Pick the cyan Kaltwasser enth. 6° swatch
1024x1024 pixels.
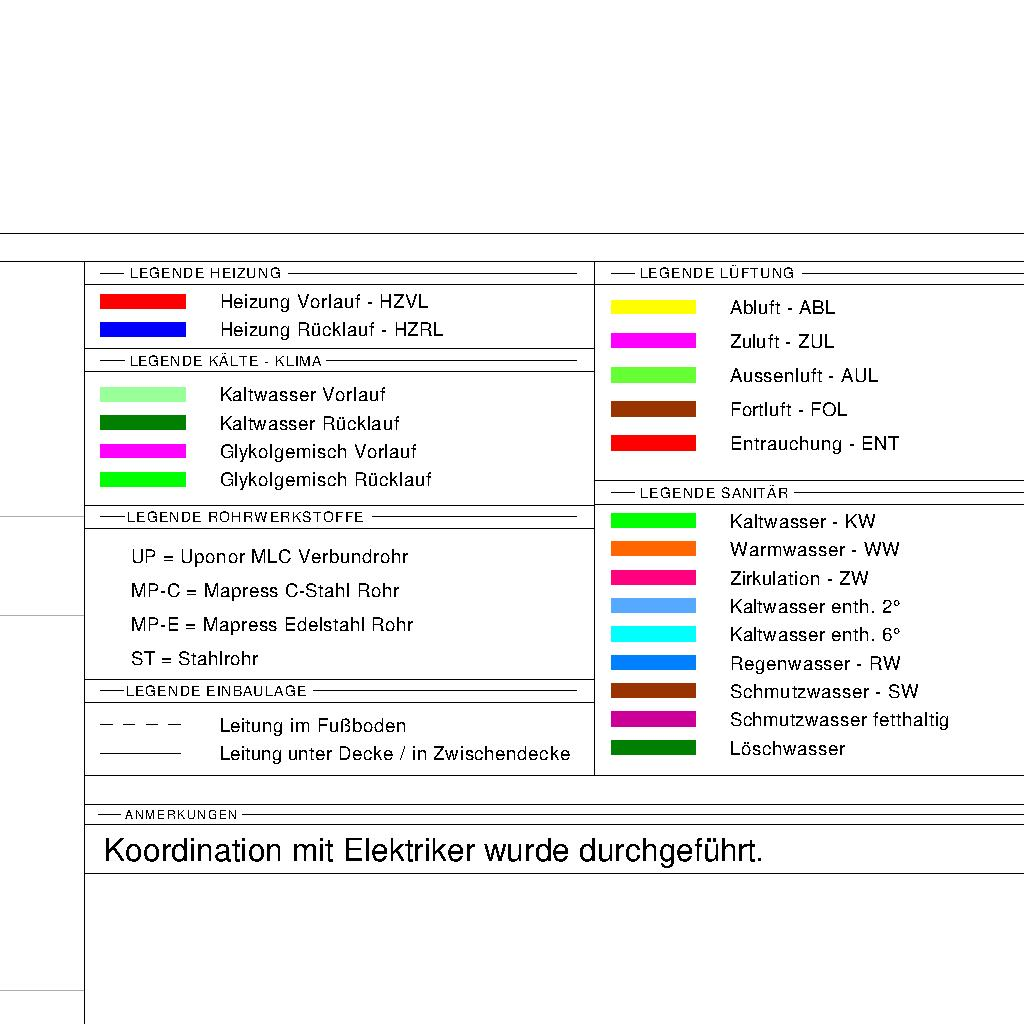[653, 634]
